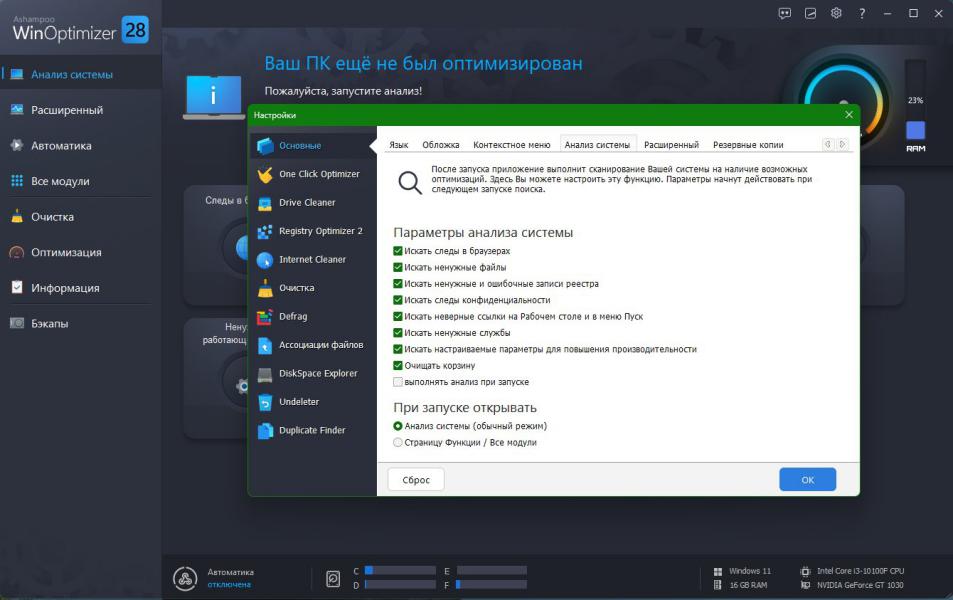Open the 'Резервные копии' tab

tap(747, 145)
